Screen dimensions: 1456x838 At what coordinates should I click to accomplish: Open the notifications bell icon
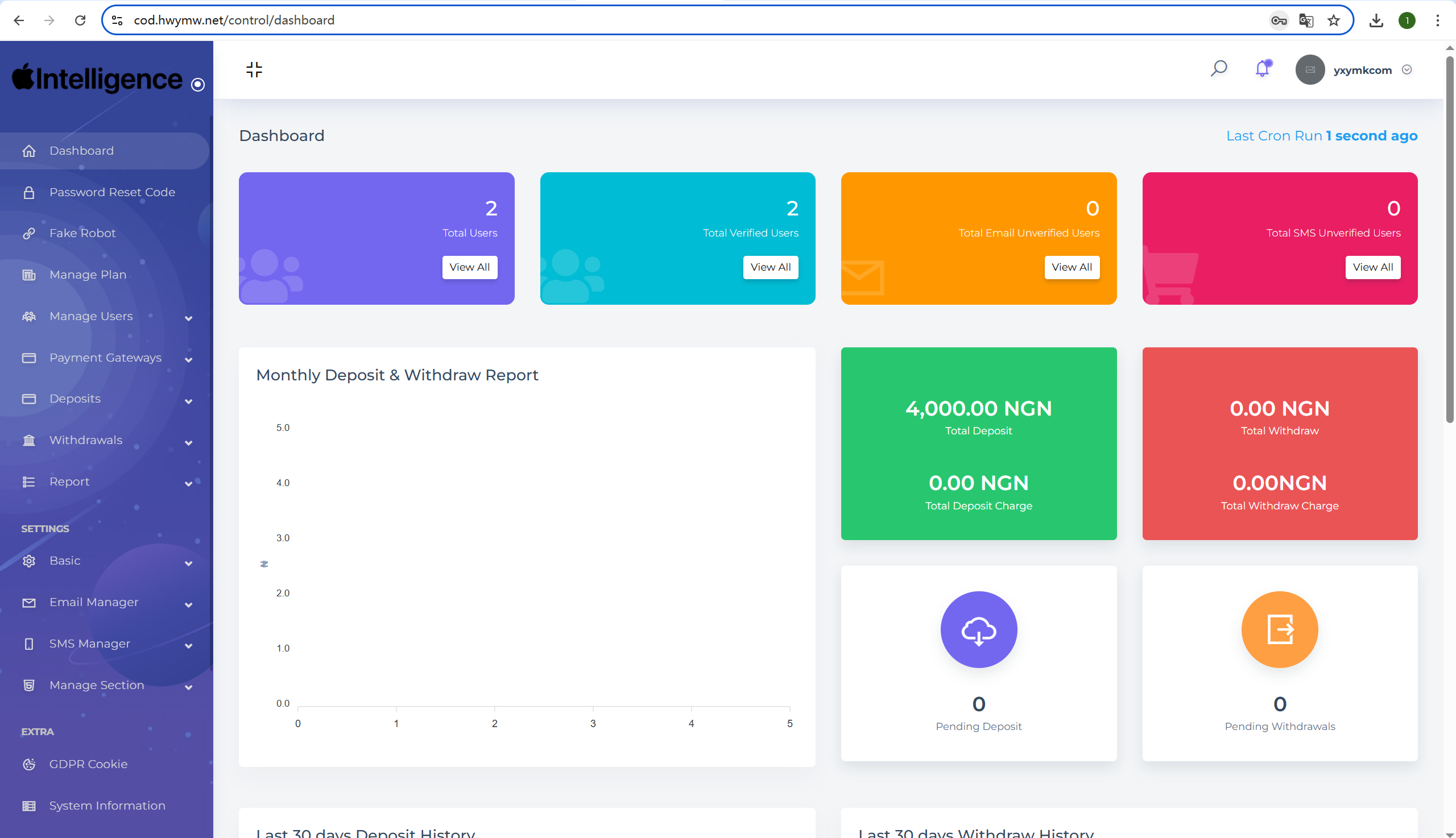point(1262,69)
